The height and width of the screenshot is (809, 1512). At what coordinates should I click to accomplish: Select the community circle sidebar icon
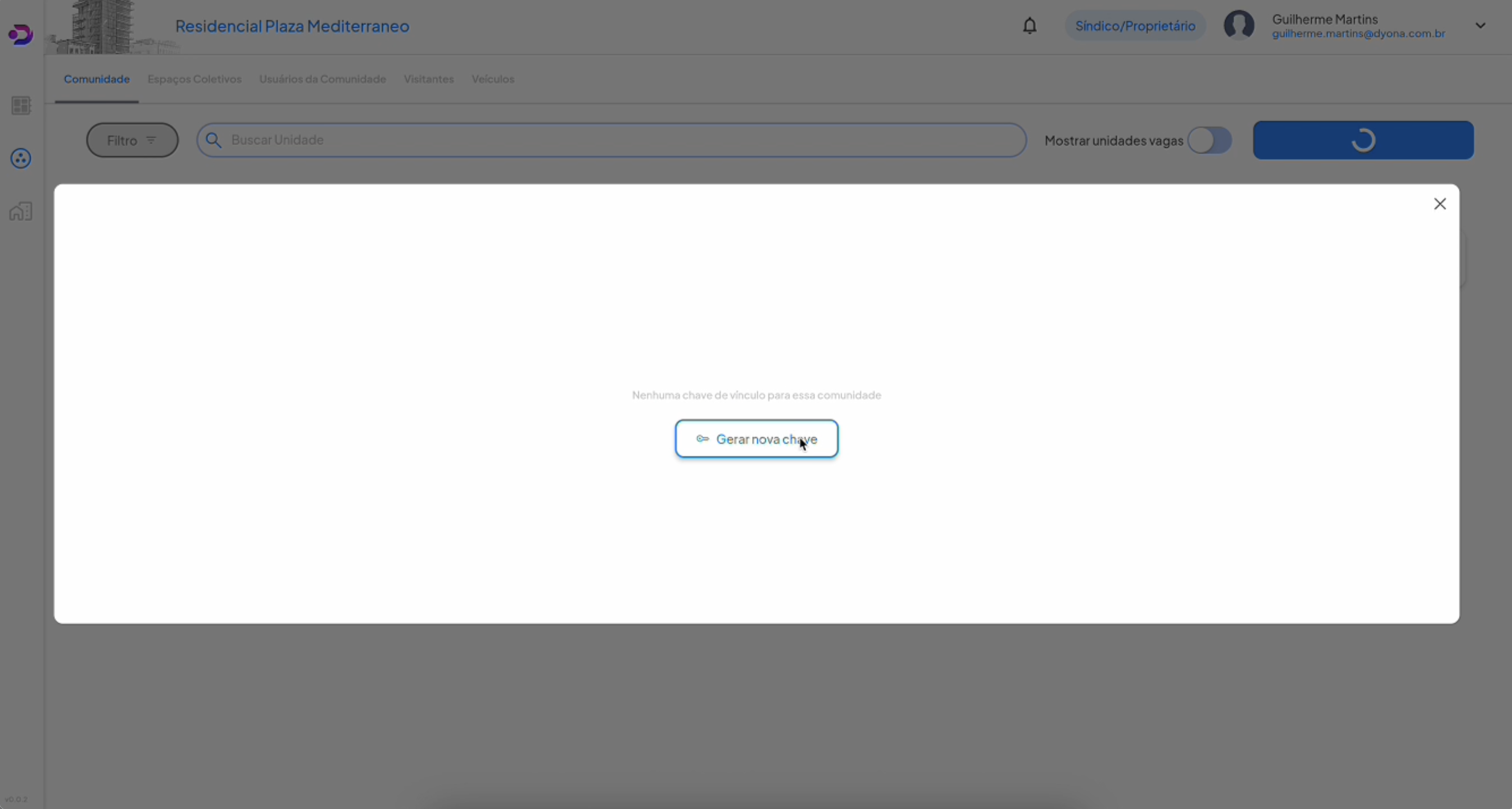click(x=21, y=159)
